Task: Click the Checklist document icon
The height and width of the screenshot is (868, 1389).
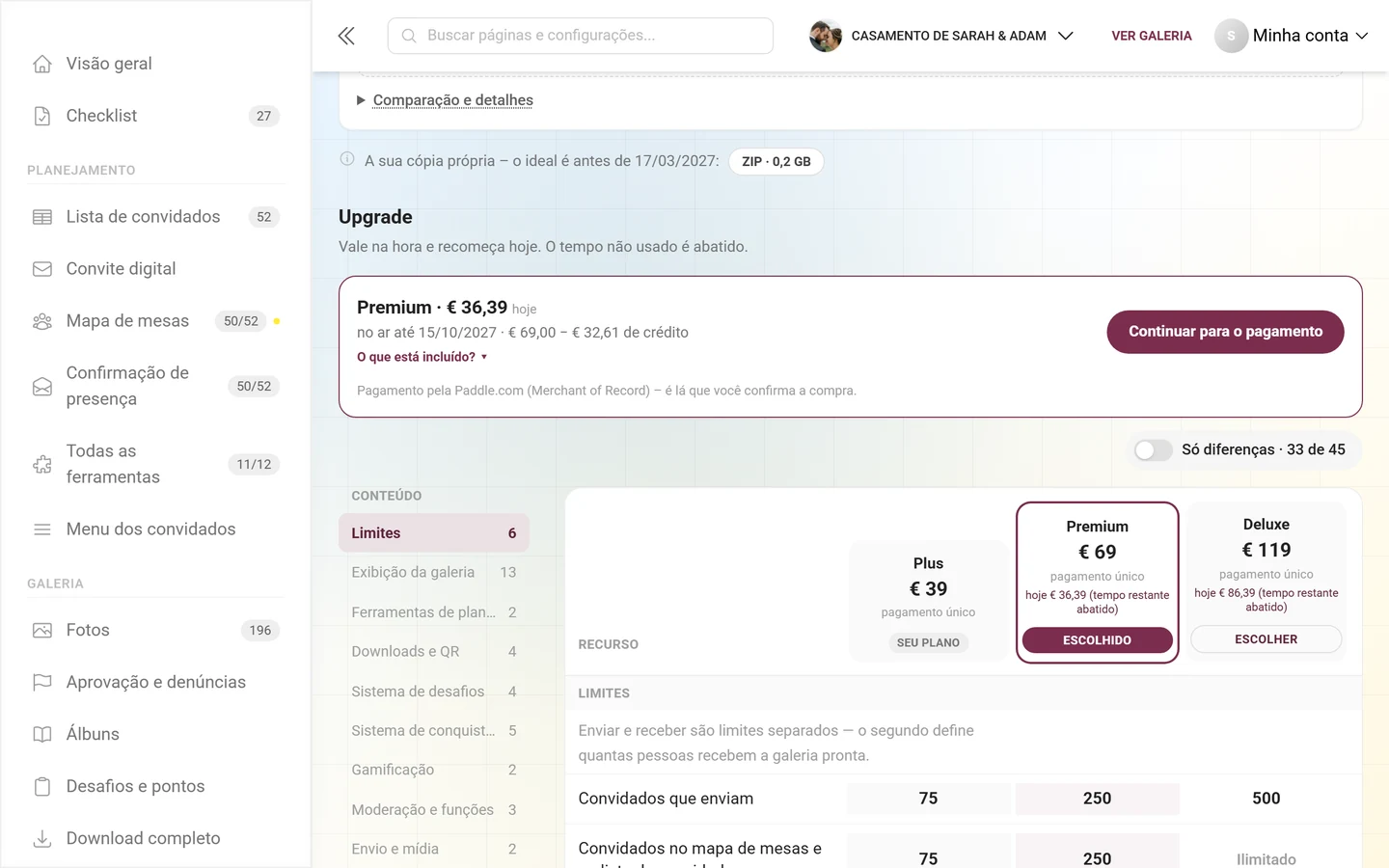Action: pyautogui.click(x=42, y=116)
